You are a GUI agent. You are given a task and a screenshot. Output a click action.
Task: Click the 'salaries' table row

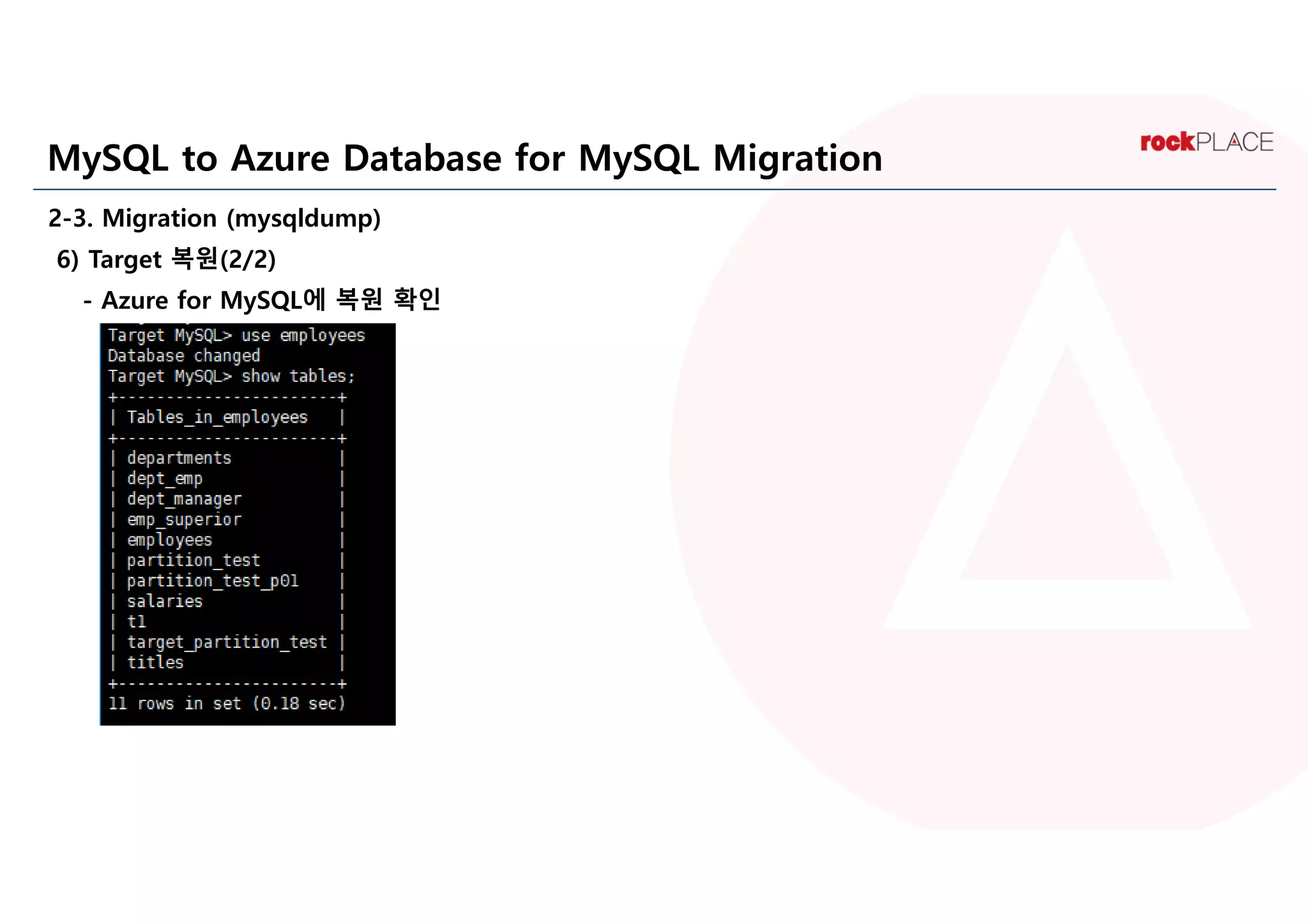click(227, 601)
